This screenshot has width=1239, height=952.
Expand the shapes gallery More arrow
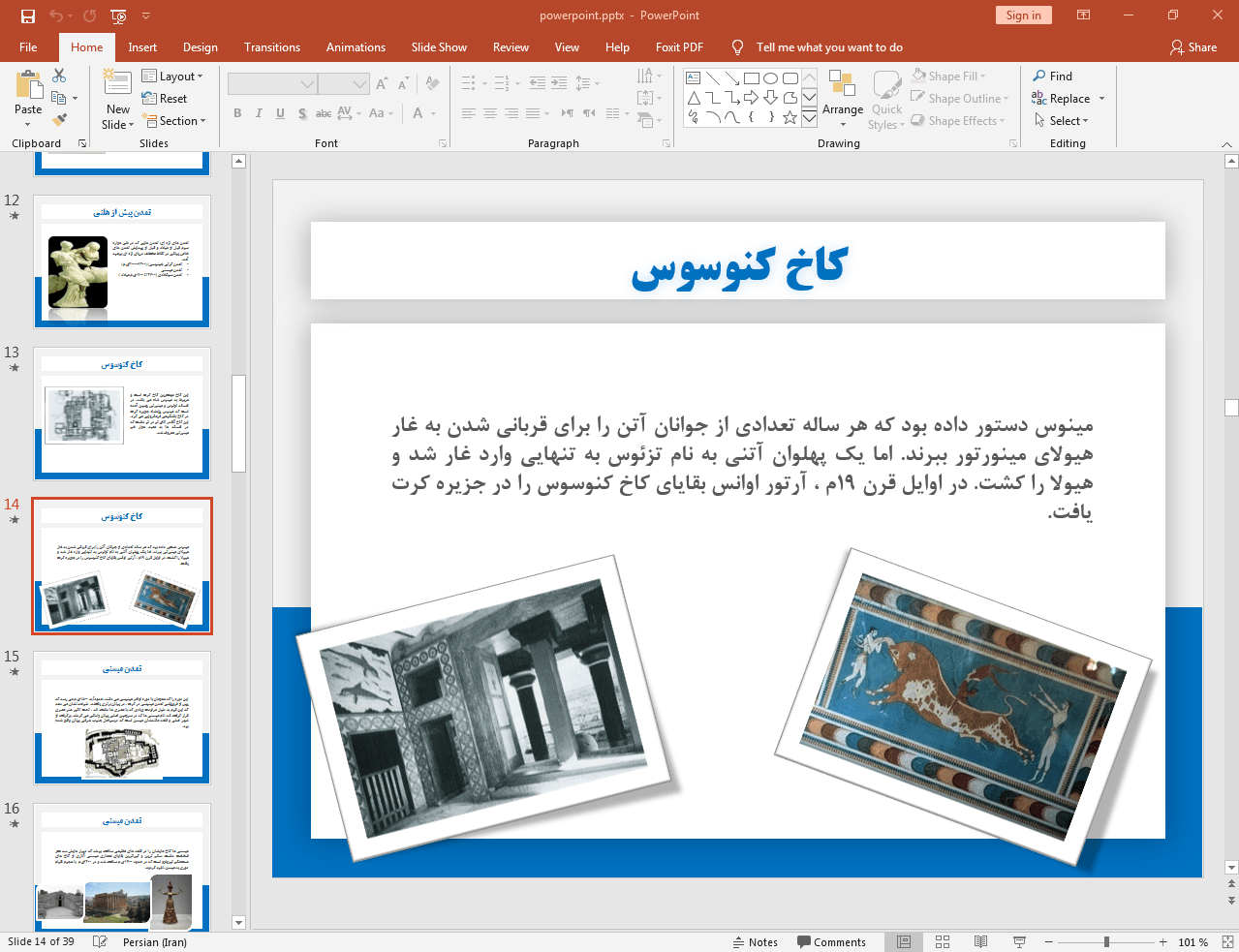pyautogui.click(x=809, y=117)
